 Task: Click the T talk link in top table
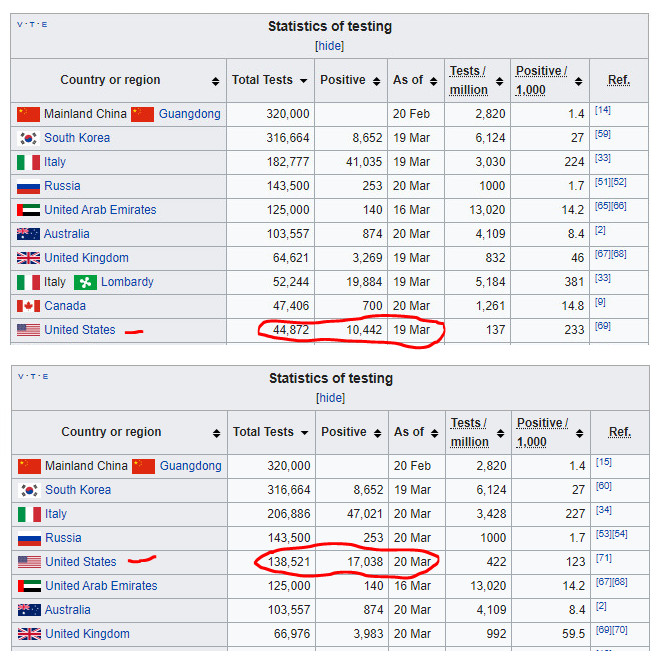point(32,25)
